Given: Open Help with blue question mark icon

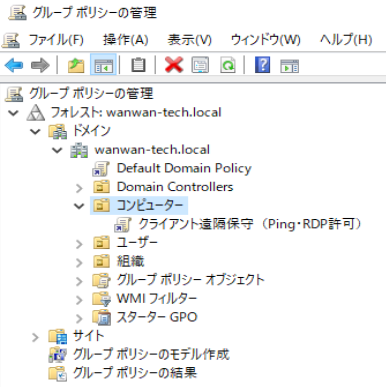Looking at the screenshot, I should 263,64.
